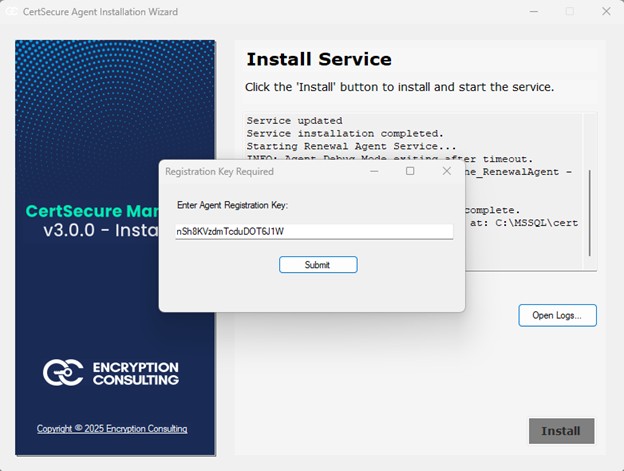Viewport: 624px width, 471px height.
Task: Open Logs from the installer
Action: click(557, 315)
